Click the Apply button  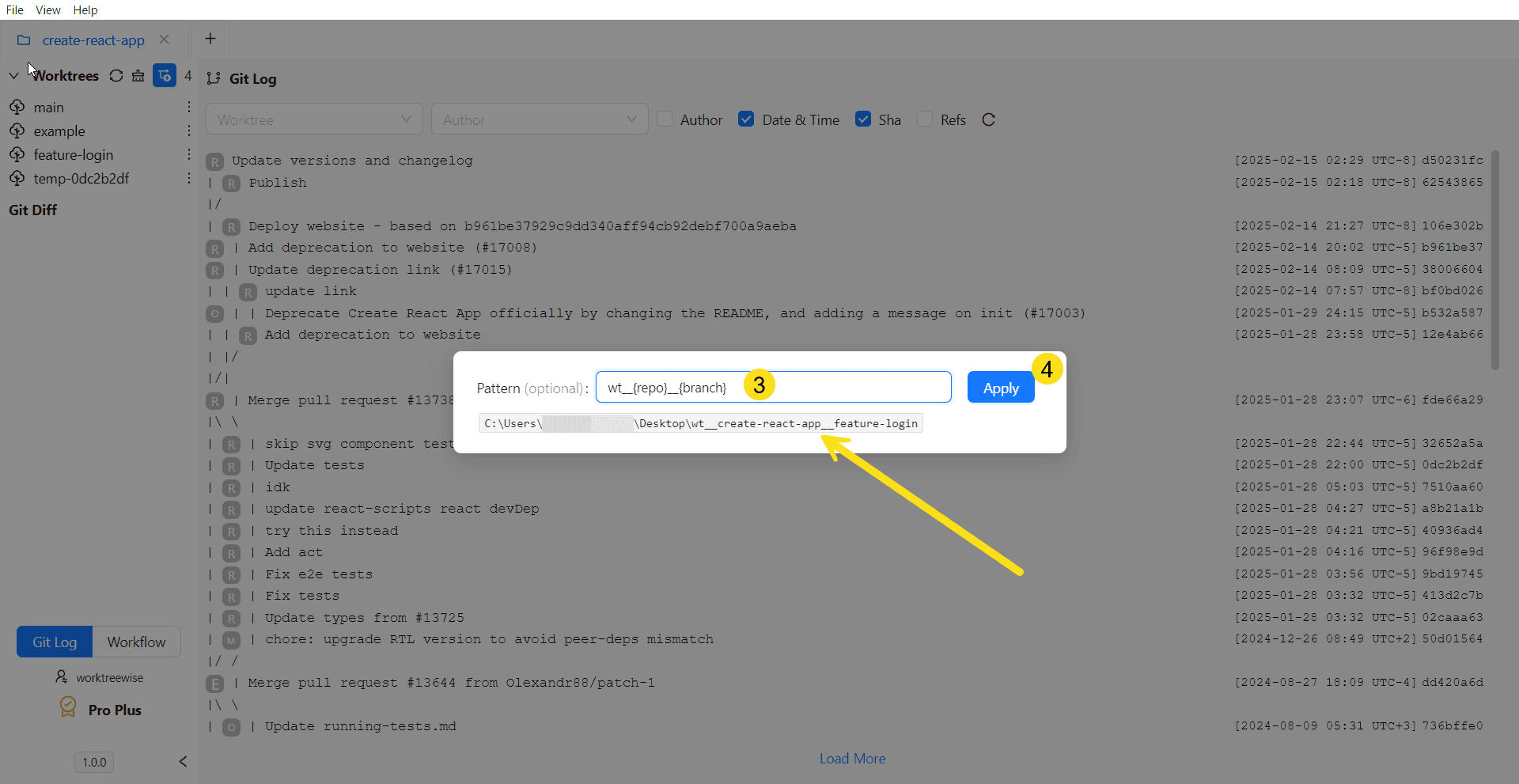point(1001,388)
